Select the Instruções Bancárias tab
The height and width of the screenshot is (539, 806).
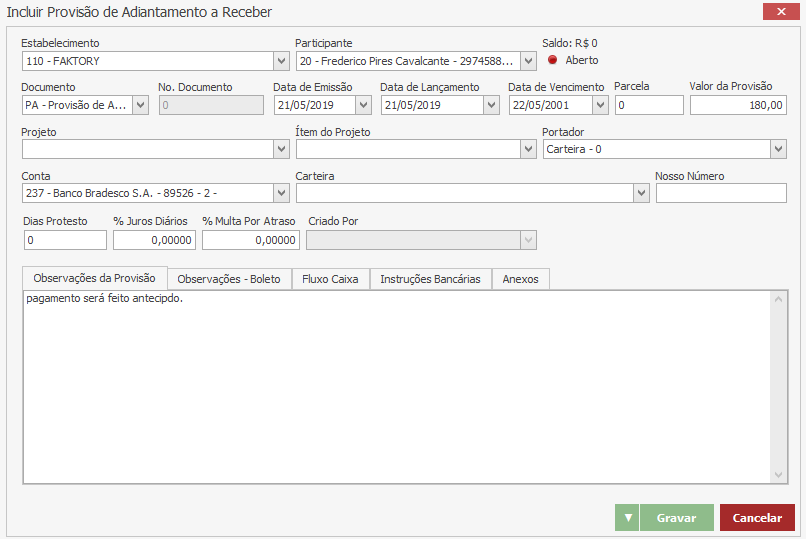pyautogui.click(x=430, y=280)
